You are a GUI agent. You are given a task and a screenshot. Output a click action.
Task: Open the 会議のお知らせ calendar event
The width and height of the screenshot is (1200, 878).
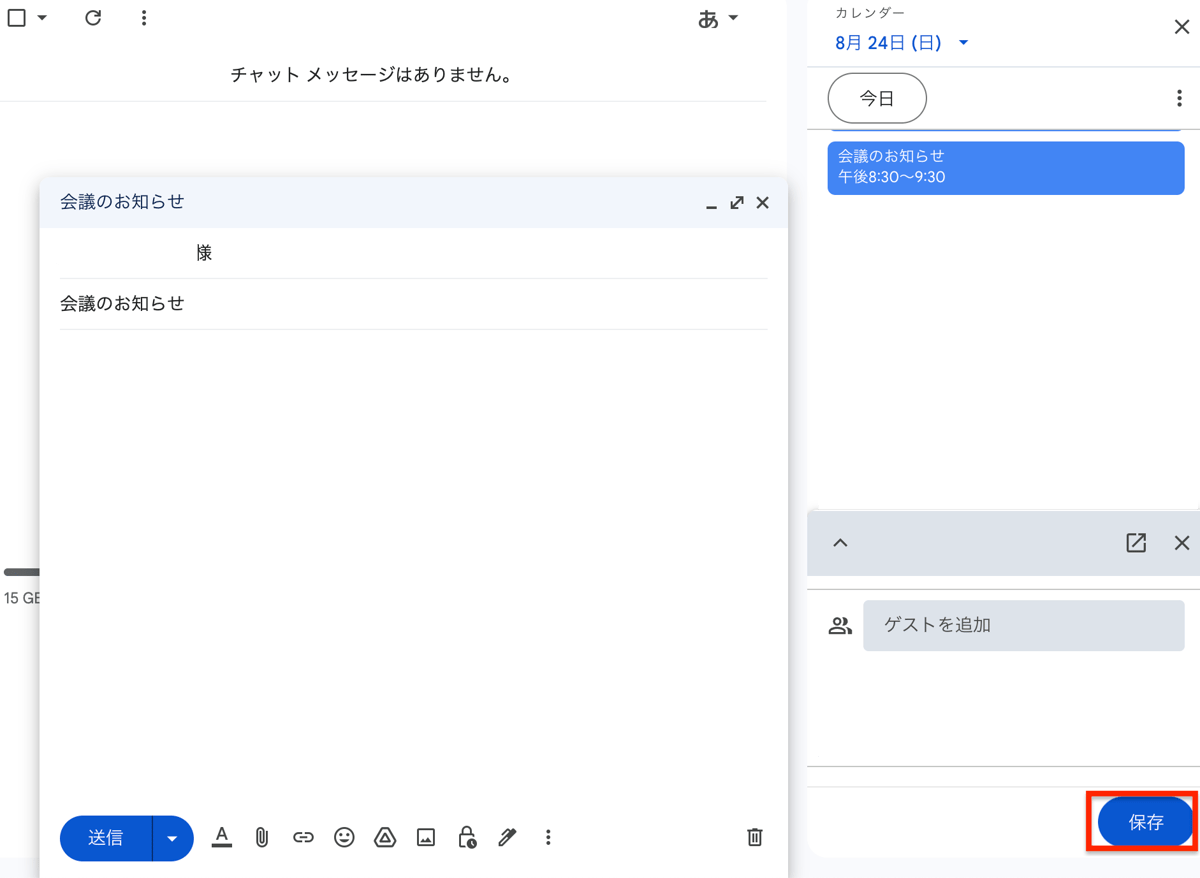(1006, 166)
